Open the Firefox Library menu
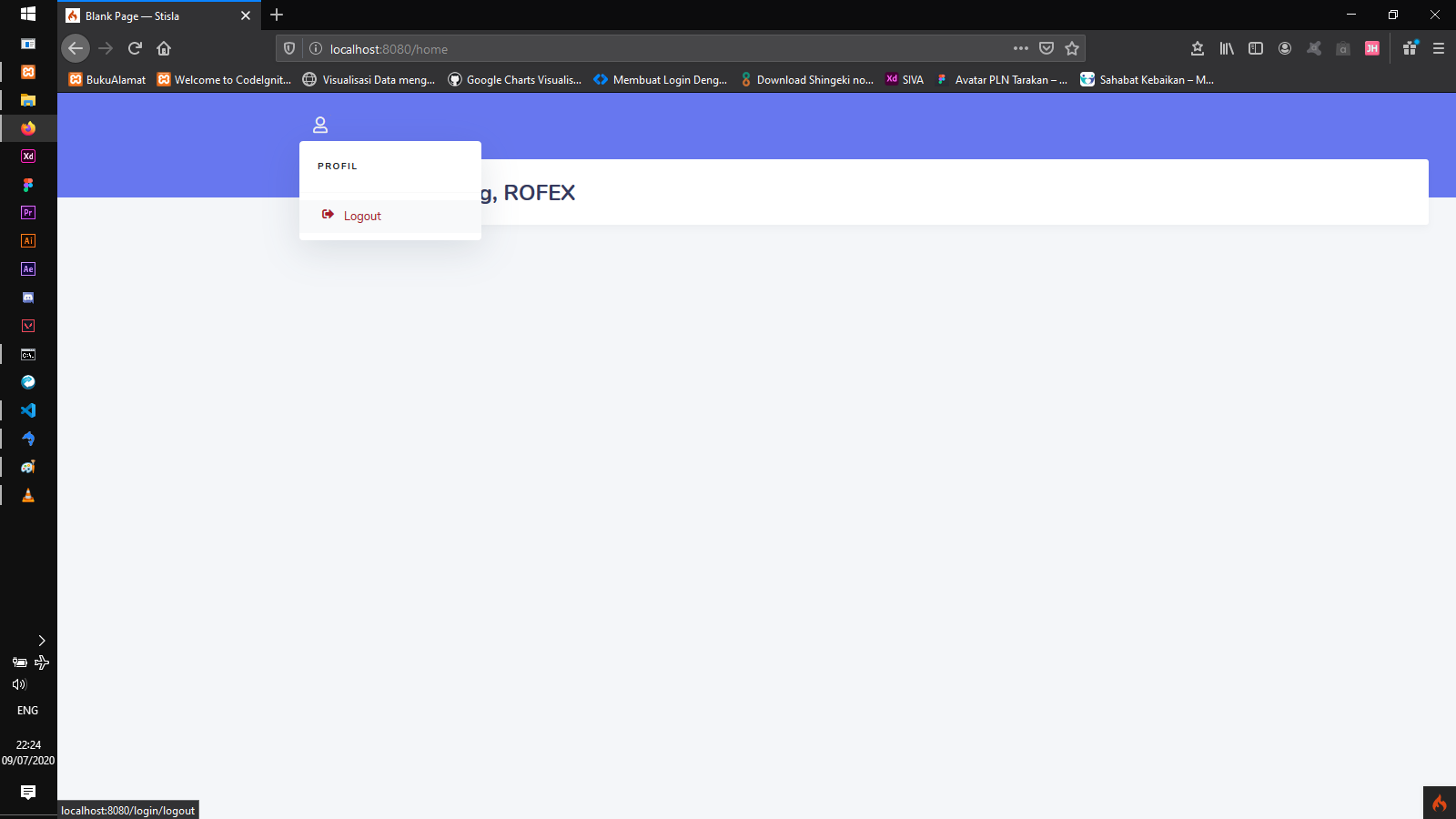 coord(1226,48)
